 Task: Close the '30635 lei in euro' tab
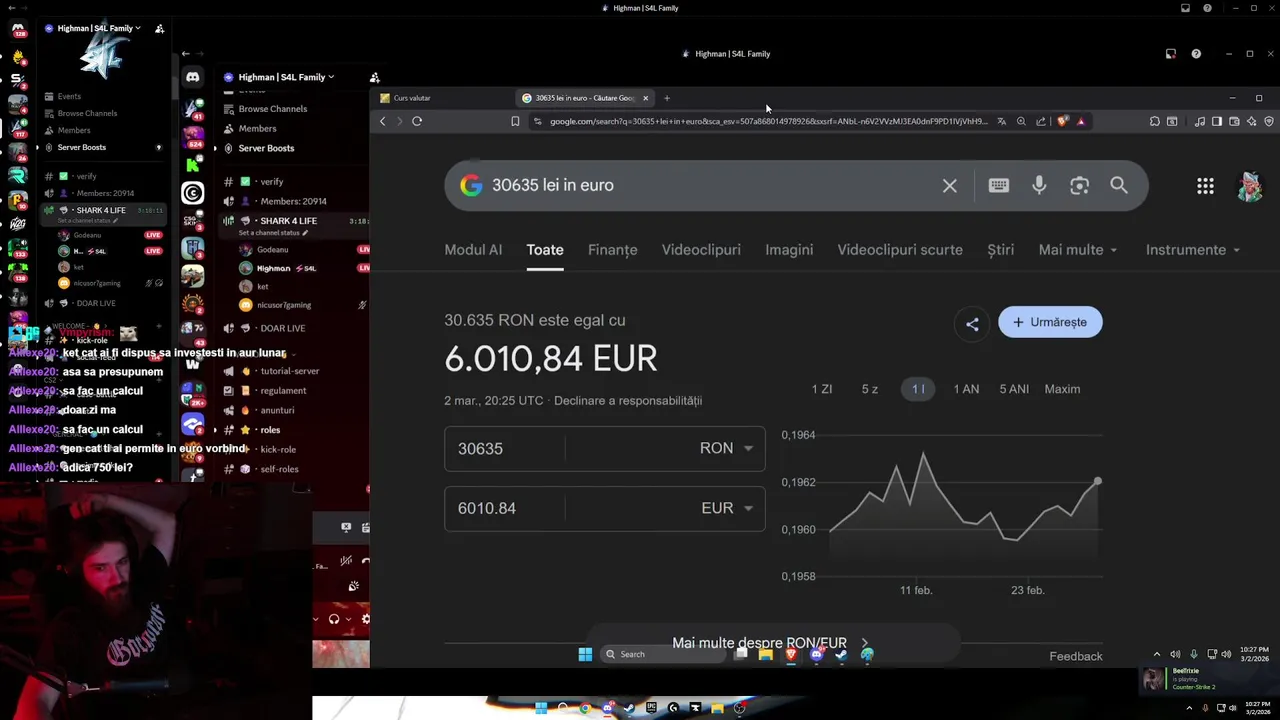(645, 98)
